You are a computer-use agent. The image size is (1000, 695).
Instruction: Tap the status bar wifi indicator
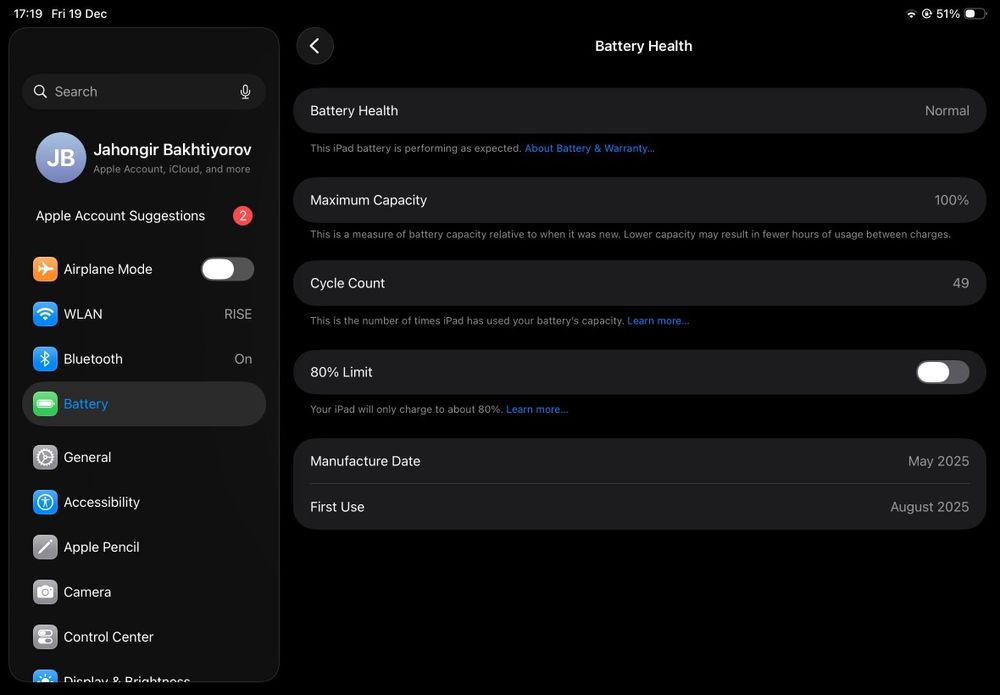click(911, 14)
